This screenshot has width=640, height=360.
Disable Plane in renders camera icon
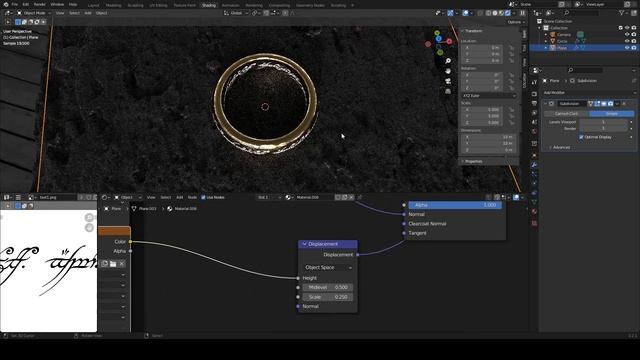pyautogui.click(x=634, y=48)
